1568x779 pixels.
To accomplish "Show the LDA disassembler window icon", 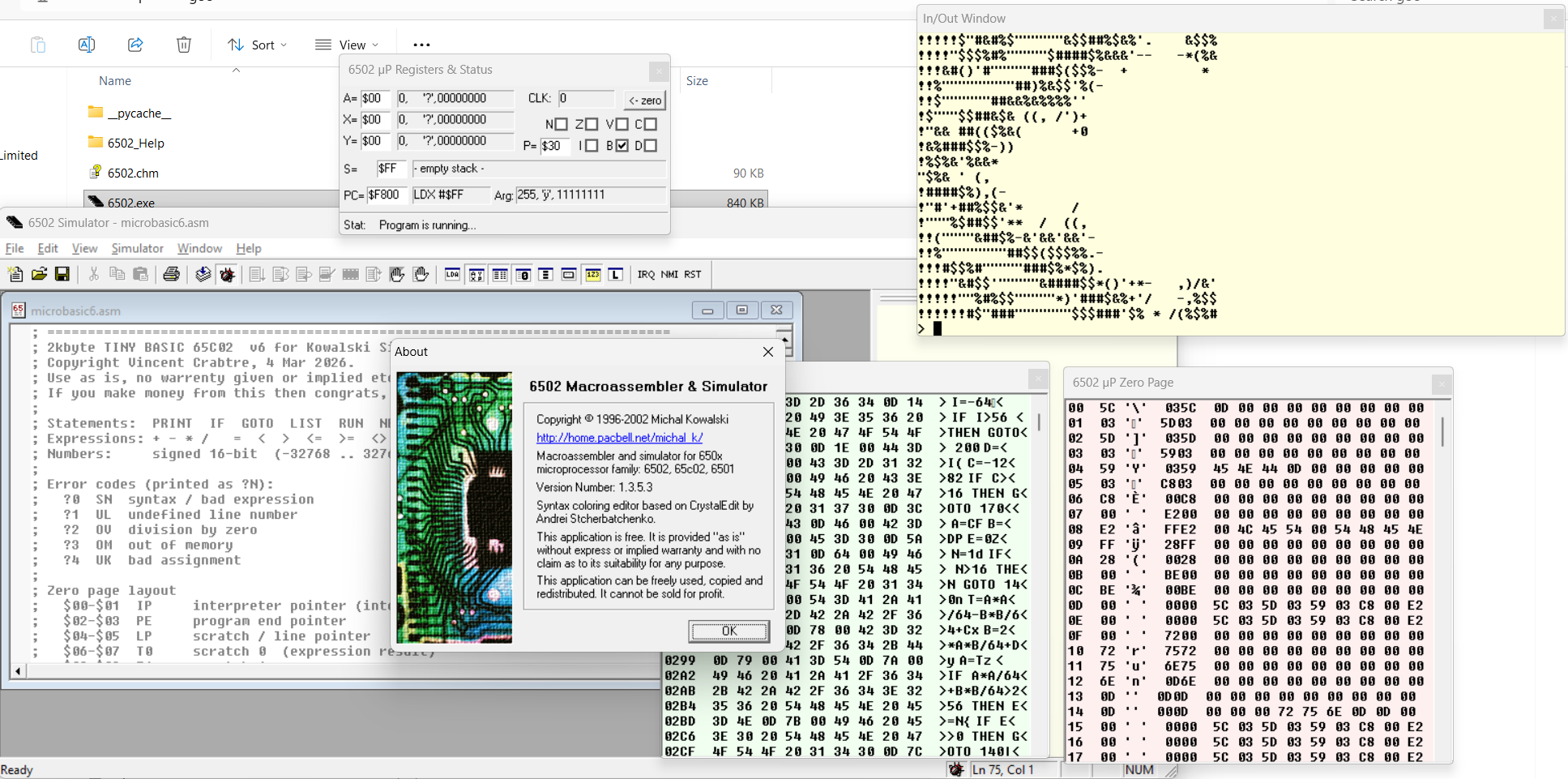I will pos(452,275).
